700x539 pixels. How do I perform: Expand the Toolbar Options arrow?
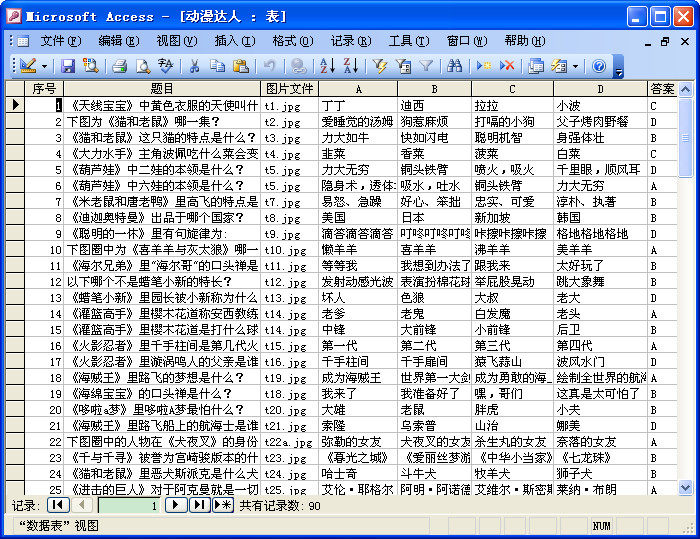tap(618, 67)
